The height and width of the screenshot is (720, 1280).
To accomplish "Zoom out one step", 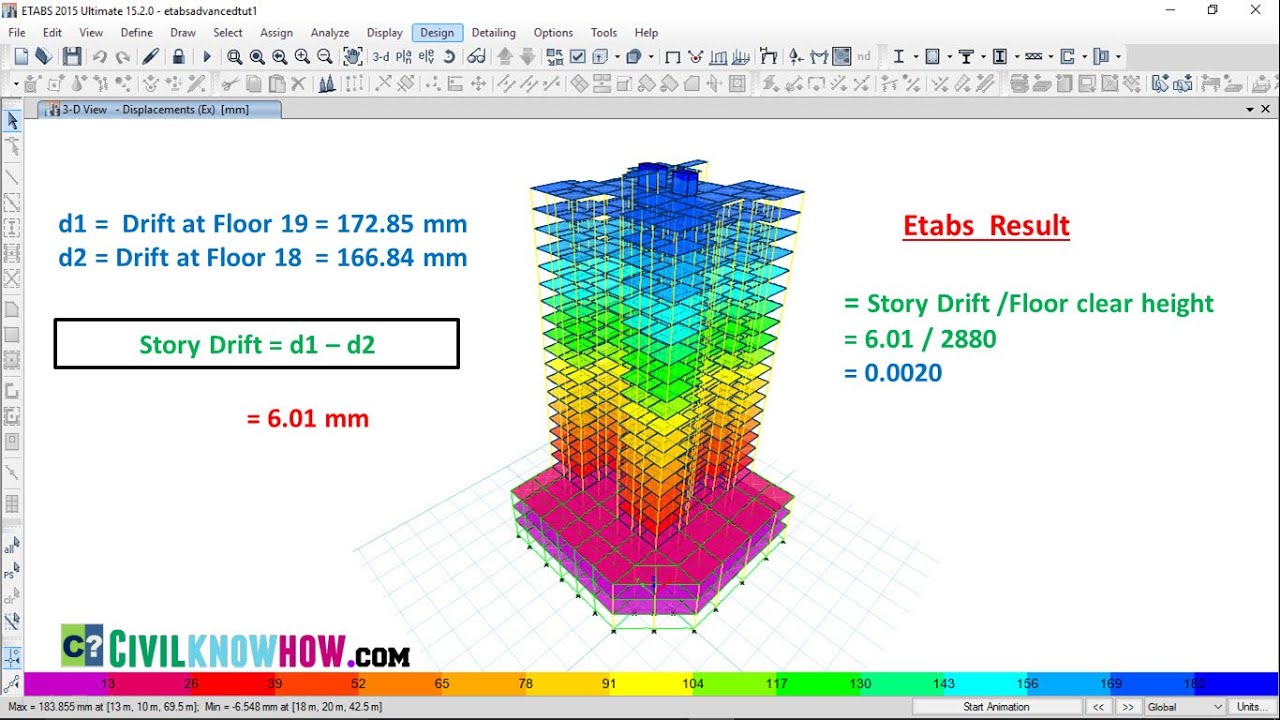I will (x=325, y=57).
